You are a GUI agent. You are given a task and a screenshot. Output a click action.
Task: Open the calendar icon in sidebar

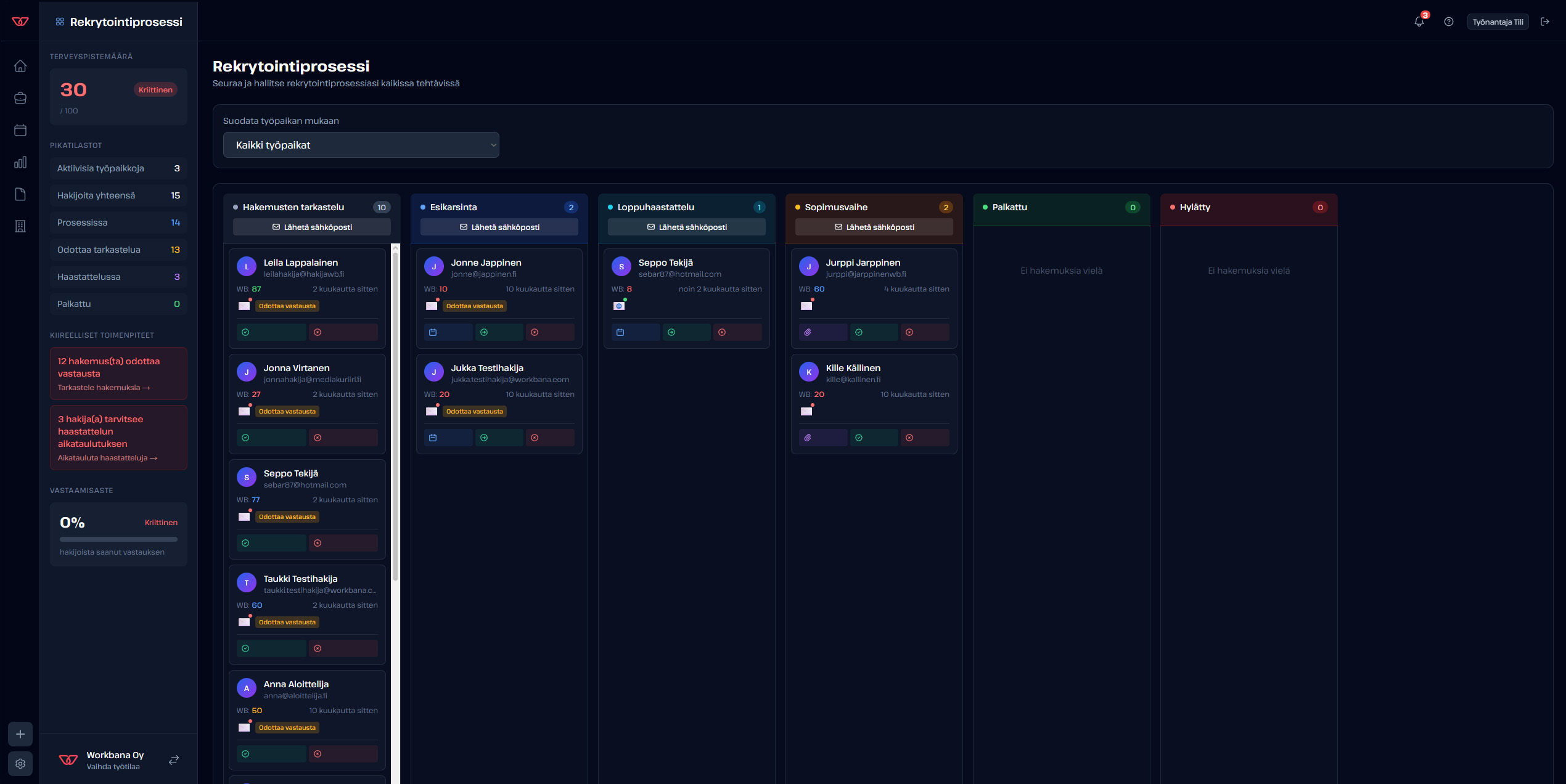pos(20,130)
